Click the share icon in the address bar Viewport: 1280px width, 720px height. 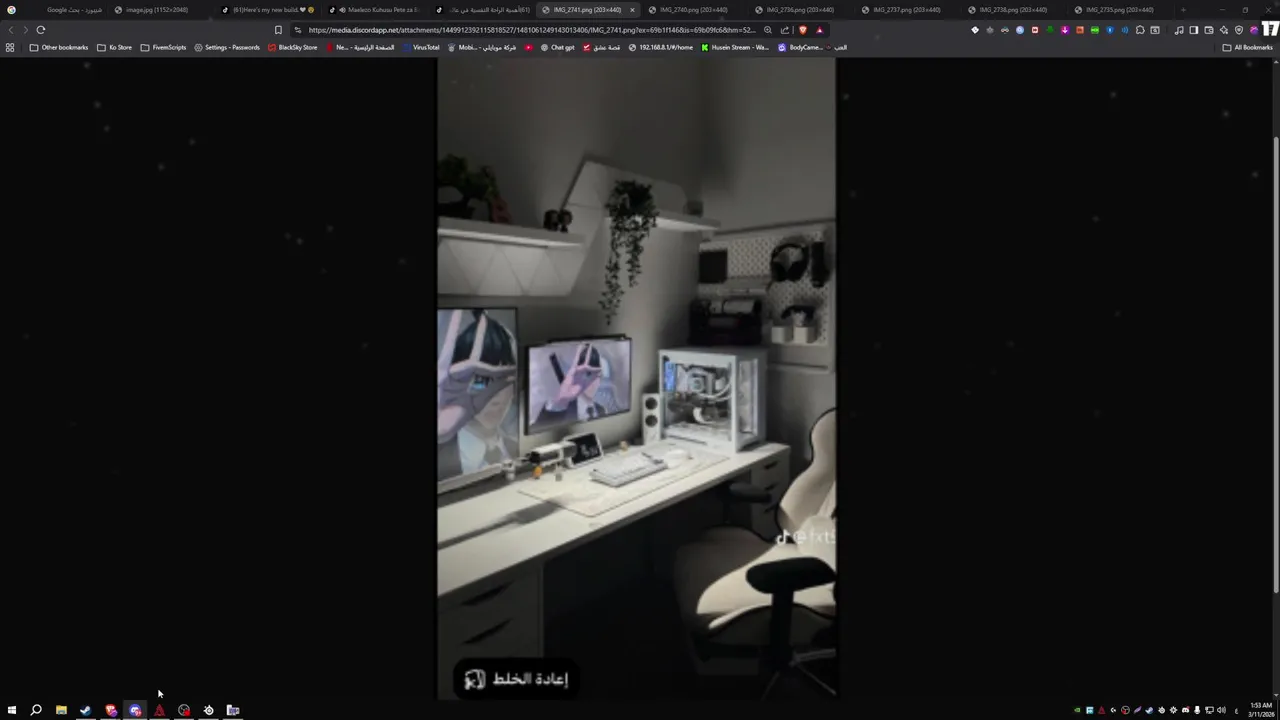click(x=785, y=30)
